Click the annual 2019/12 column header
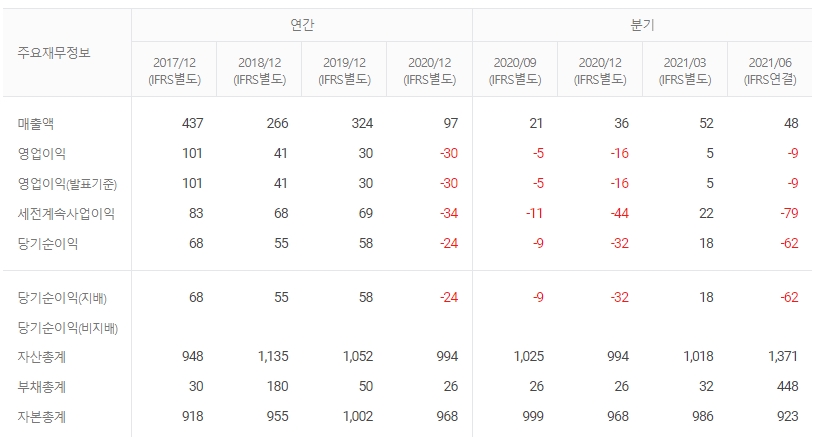Image resolution: width=816 pixels, height=437 pixels. [345, 70]
